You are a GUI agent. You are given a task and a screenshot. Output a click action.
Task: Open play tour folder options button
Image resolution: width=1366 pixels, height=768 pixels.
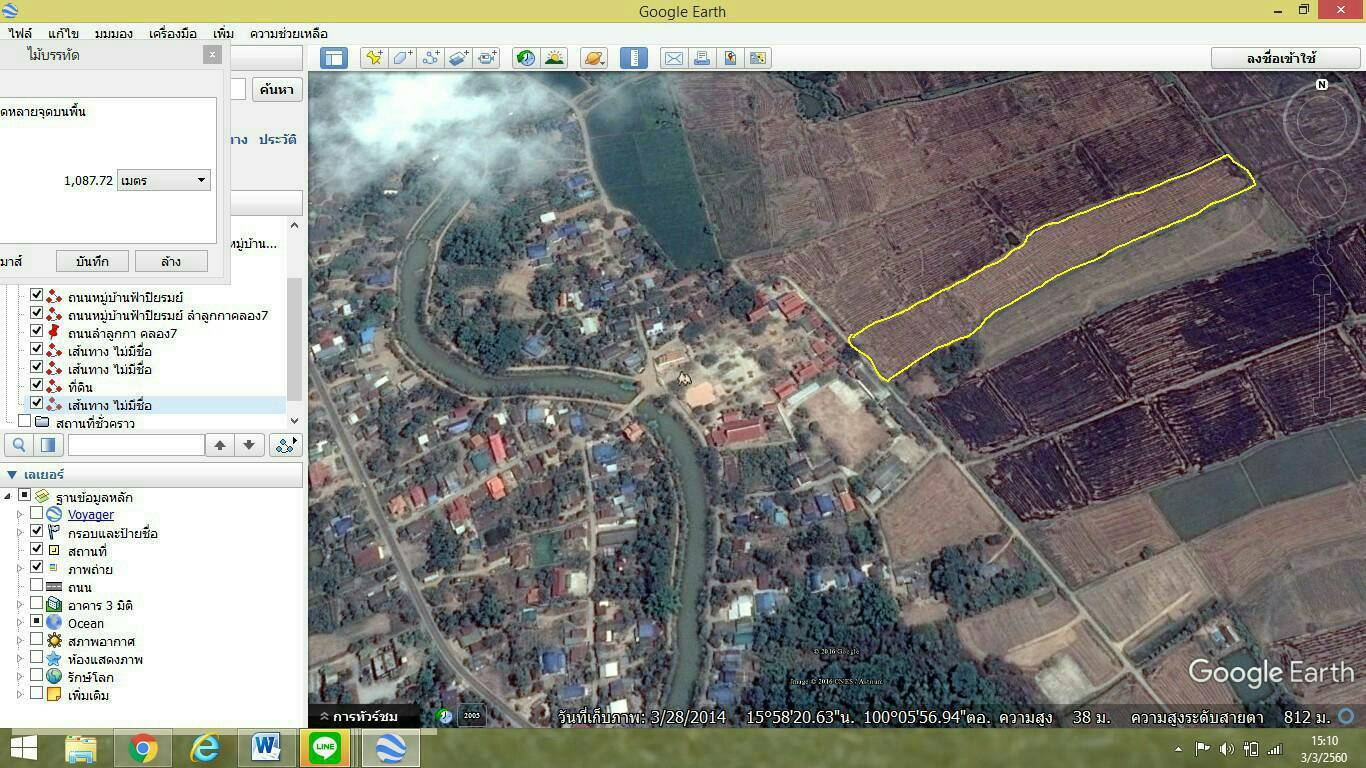click(285, 445)
